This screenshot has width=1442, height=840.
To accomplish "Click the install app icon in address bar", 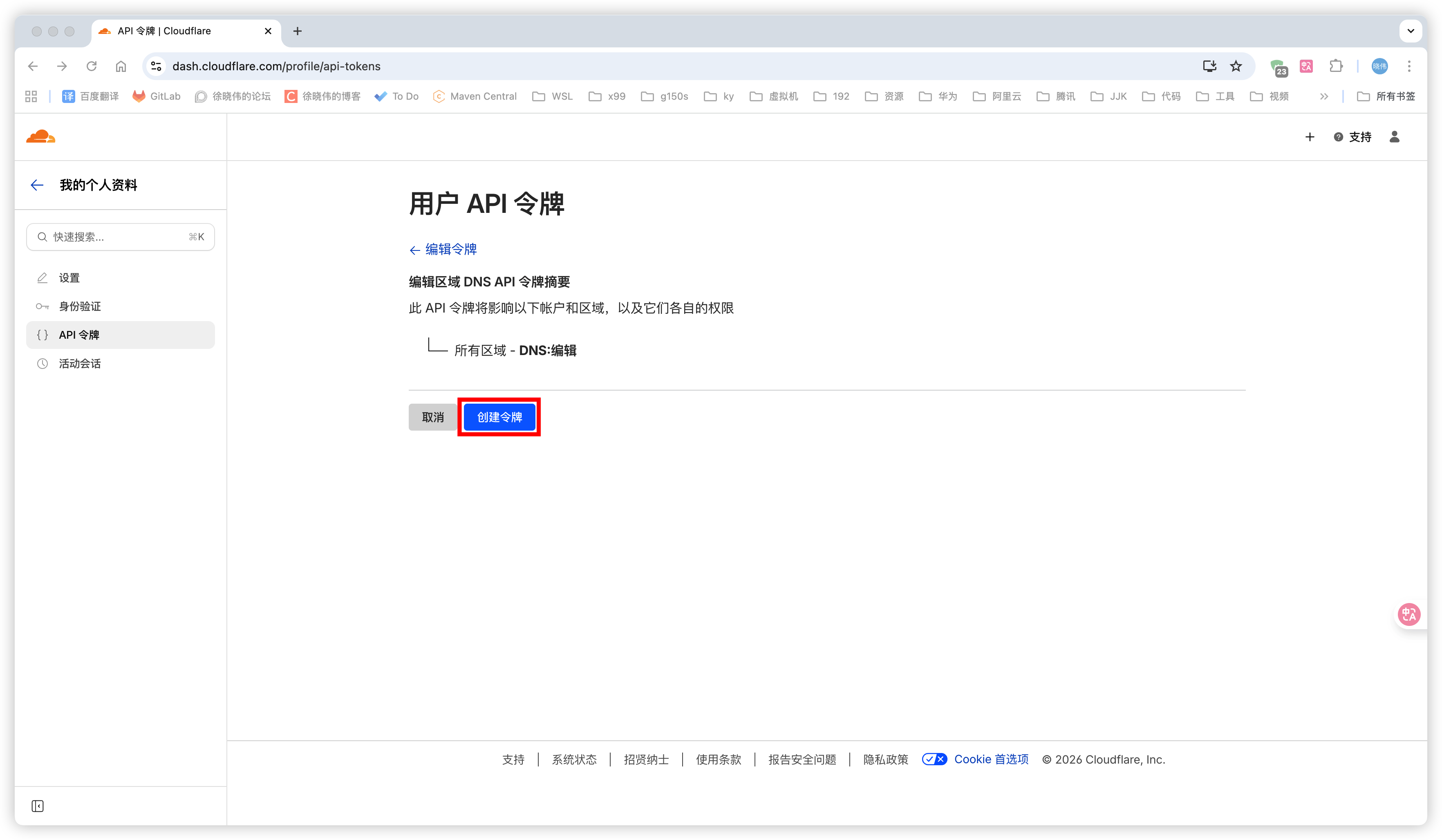I will (x=1209, y=66).
